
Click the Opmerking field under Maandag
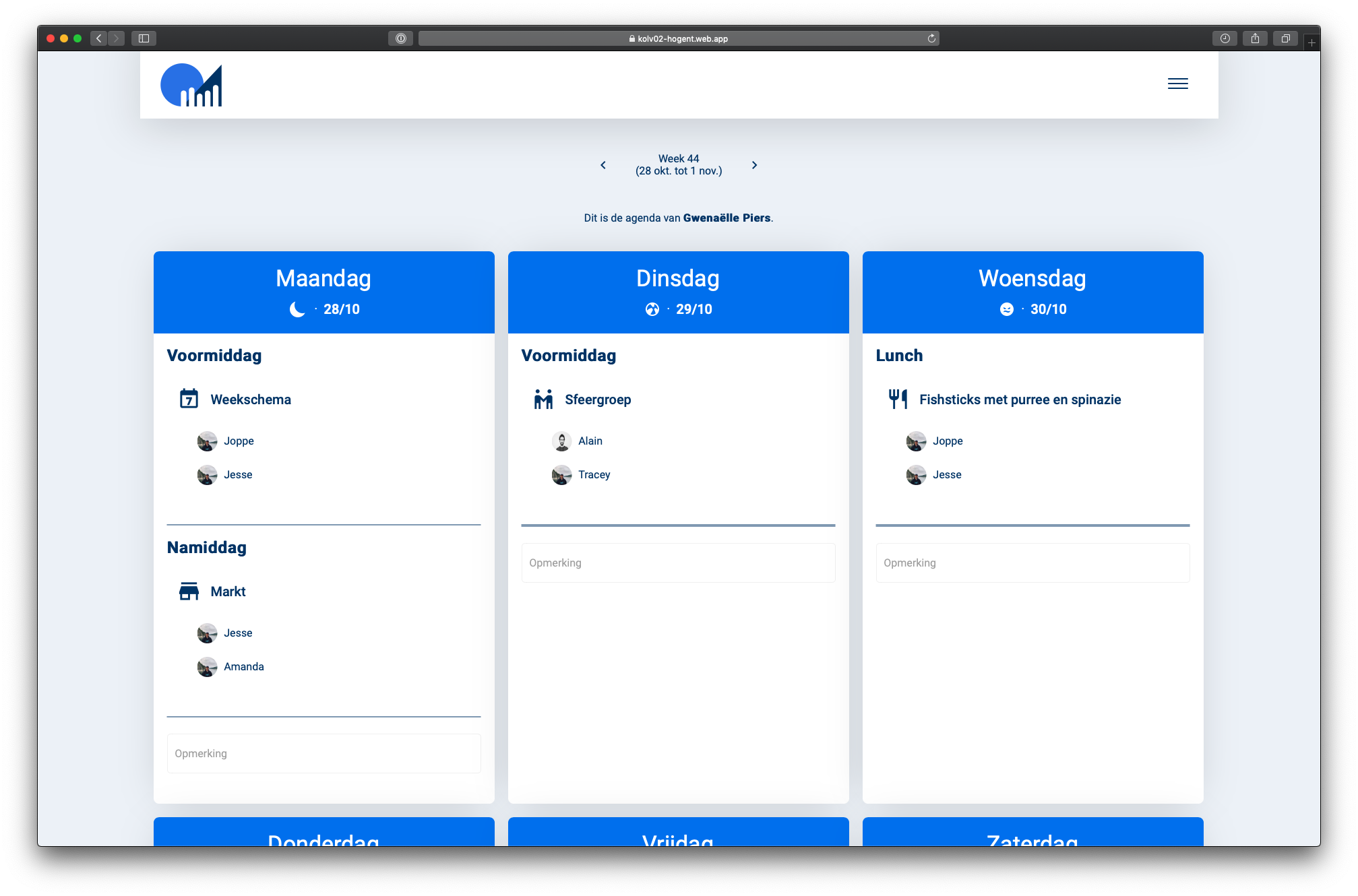tap(323, 753)
